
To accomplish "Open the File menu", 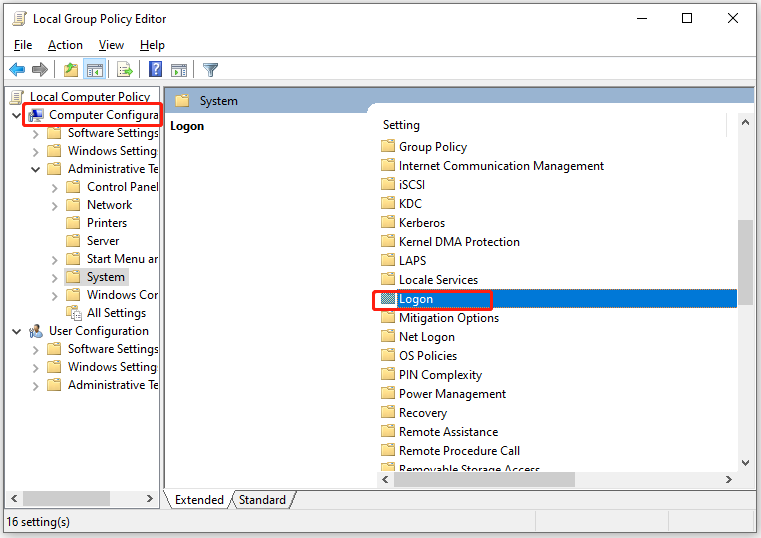I will [23, 45].
